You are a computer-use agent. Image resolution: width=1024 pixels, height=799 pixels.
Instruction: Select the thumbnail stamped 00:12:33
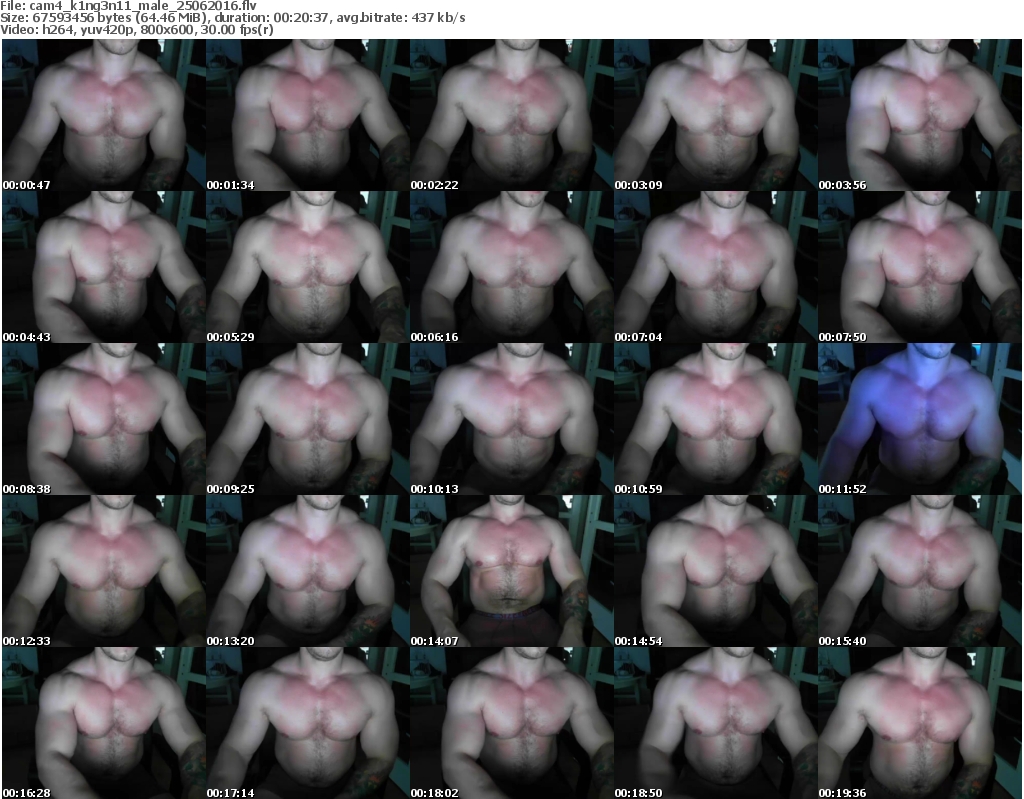[104, 571]
